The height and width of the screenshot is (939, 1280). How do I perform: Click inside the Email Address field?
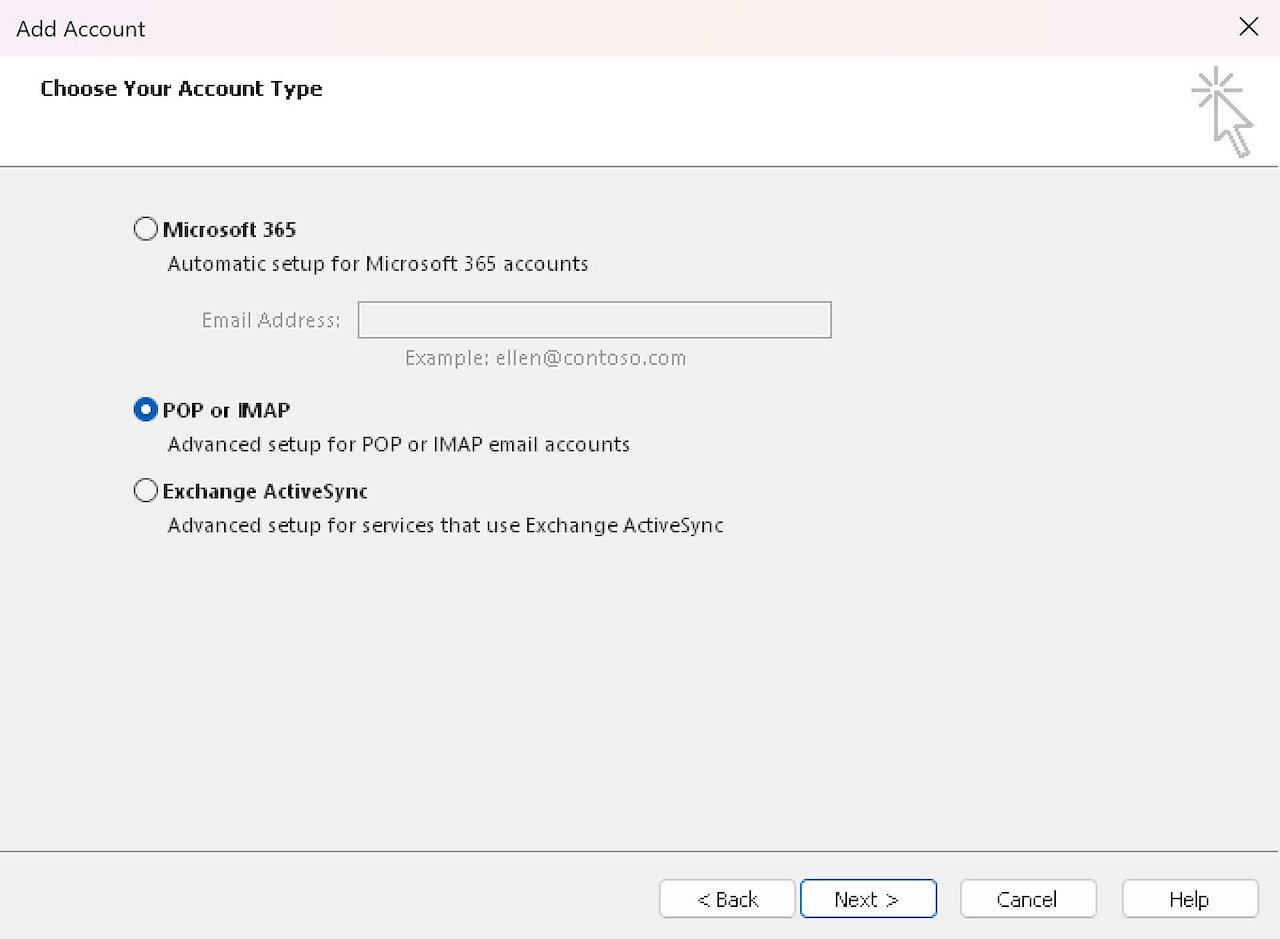click(x=594, y=319)
